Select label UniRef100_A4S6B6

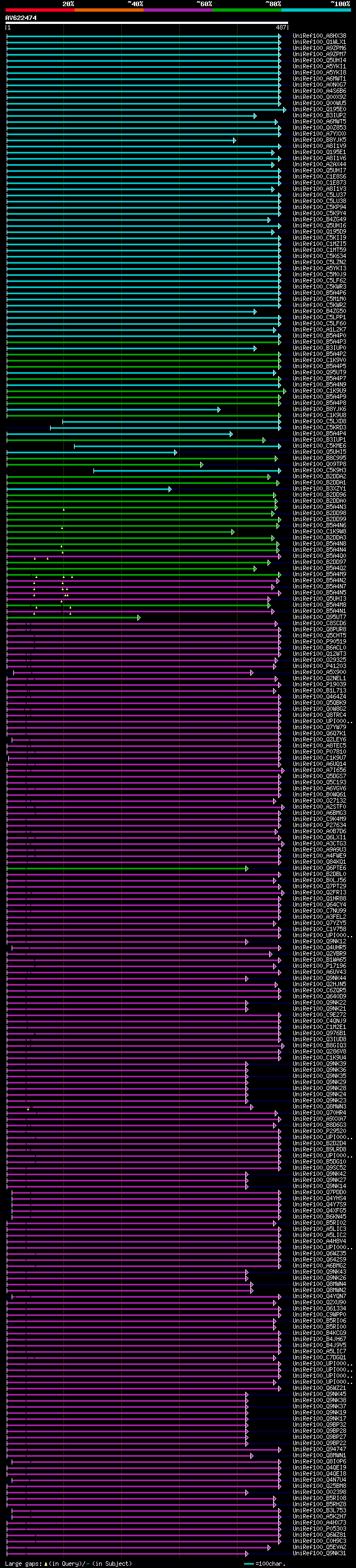[x=319, y=91]
